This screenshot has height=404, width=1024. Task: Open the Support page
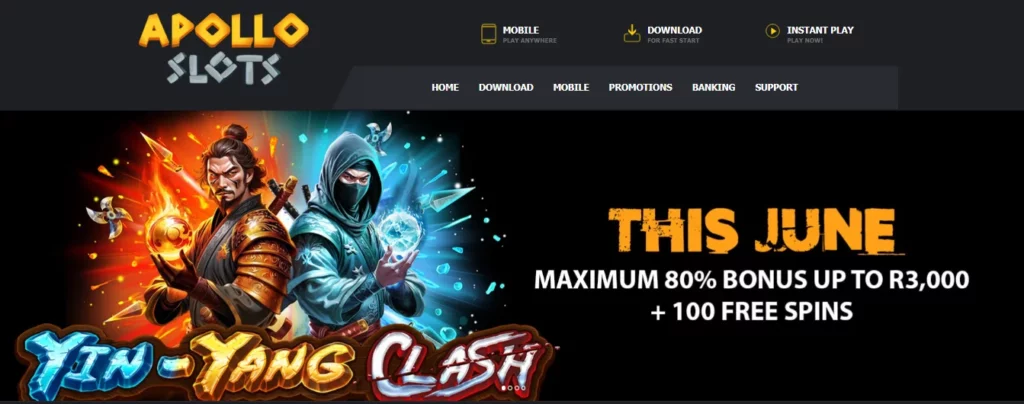[x=776, y=87]
